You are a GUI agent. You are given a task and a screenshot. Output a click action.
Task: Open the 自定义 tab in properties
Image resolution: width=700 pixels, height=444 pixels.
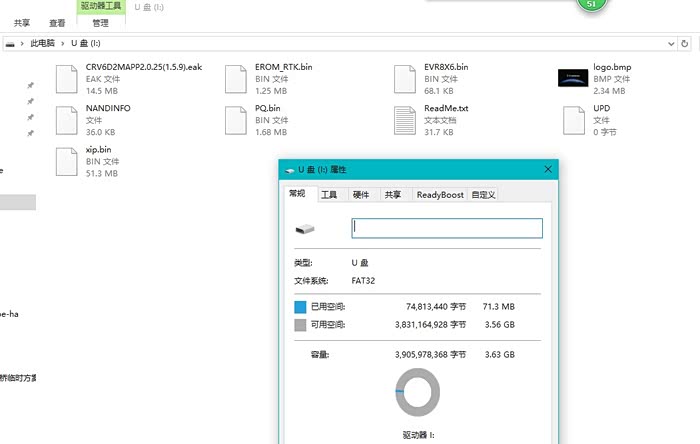coord(484,195)
